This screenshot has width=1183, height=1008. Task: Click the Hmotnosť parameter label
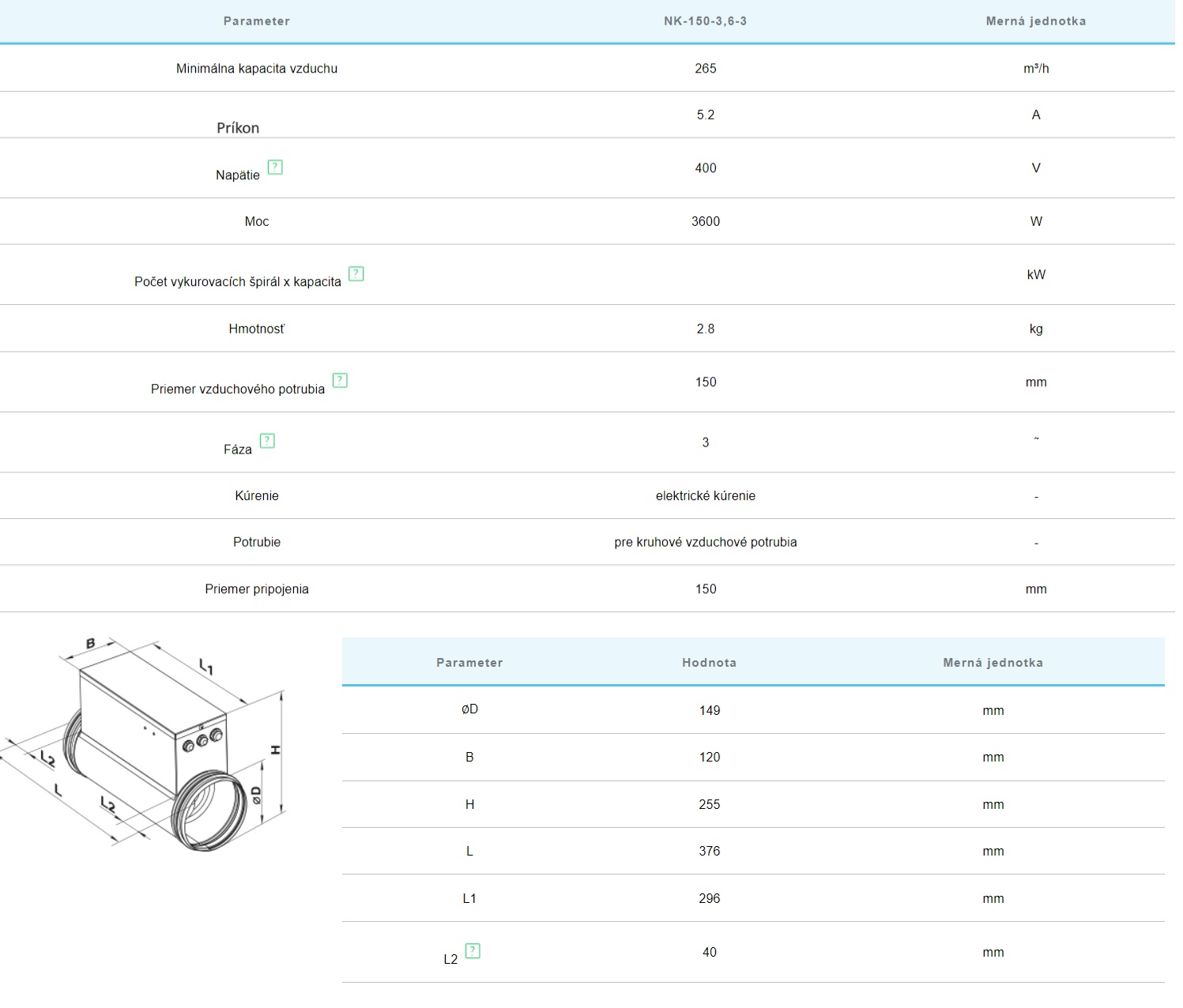[256, 329]
